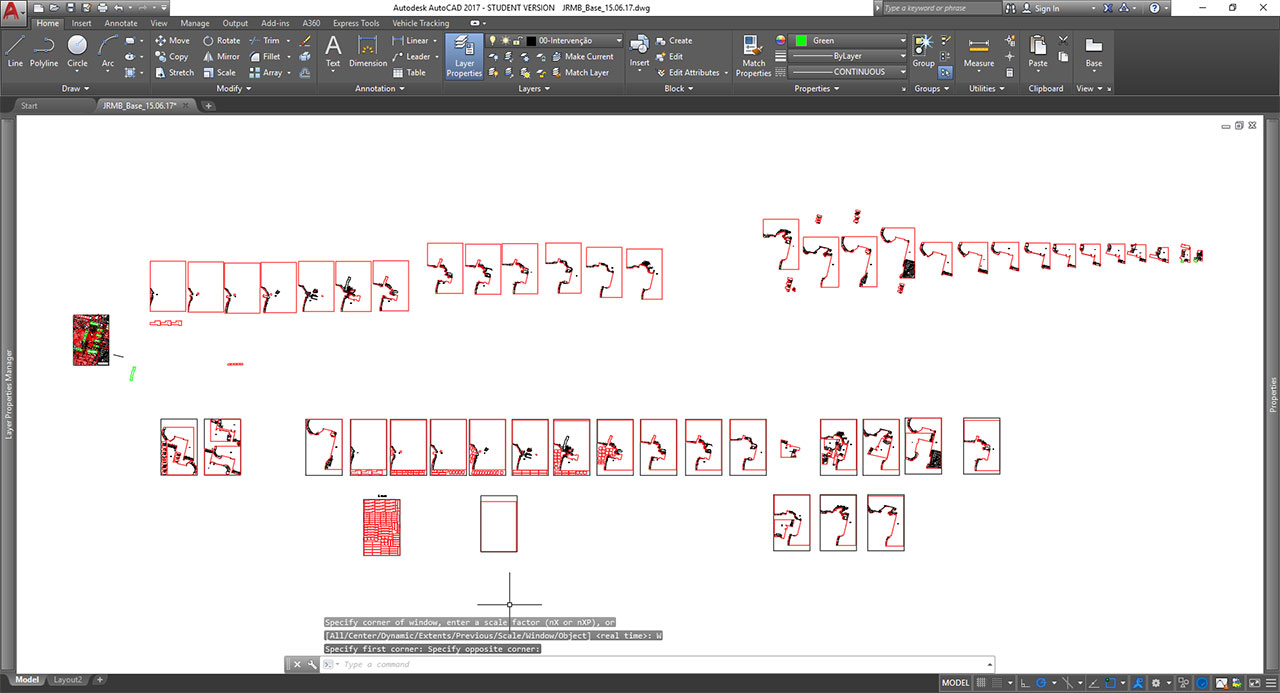Click the Plot printer icon
1280x693 pixels.
[103, 7]
